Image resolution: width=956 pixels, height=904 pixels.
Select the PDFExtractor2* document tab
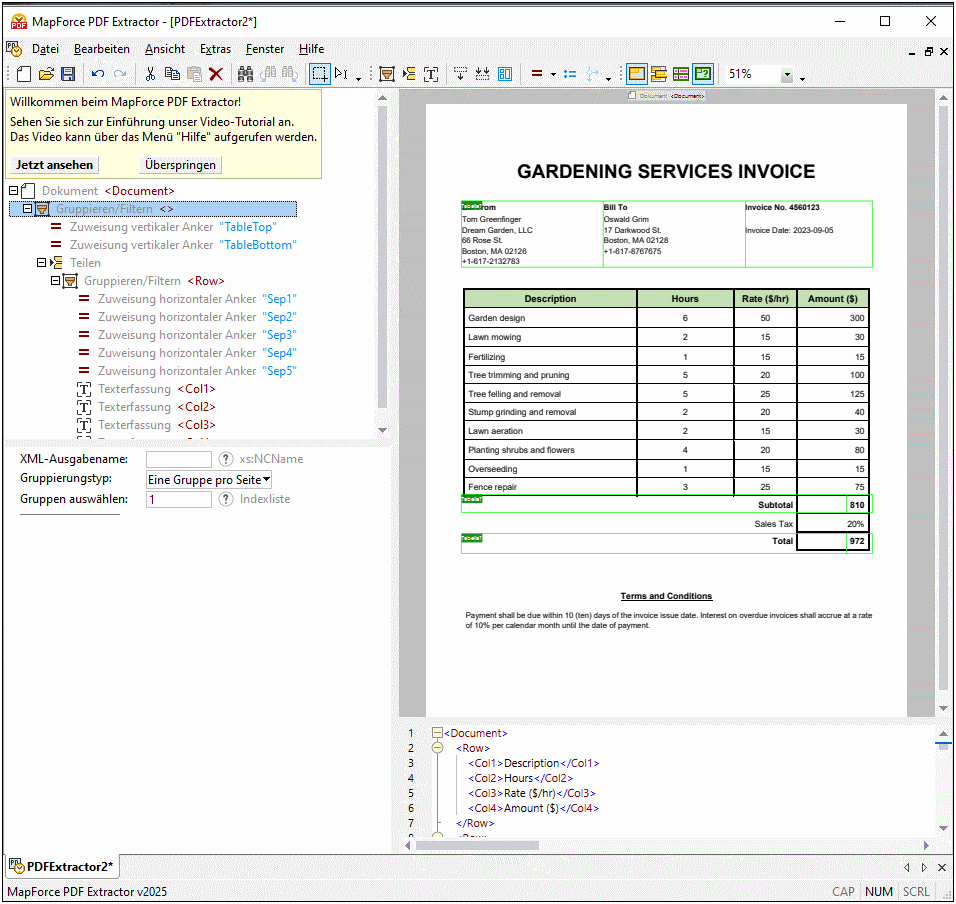pyautogui.click(x=63, y=866)
